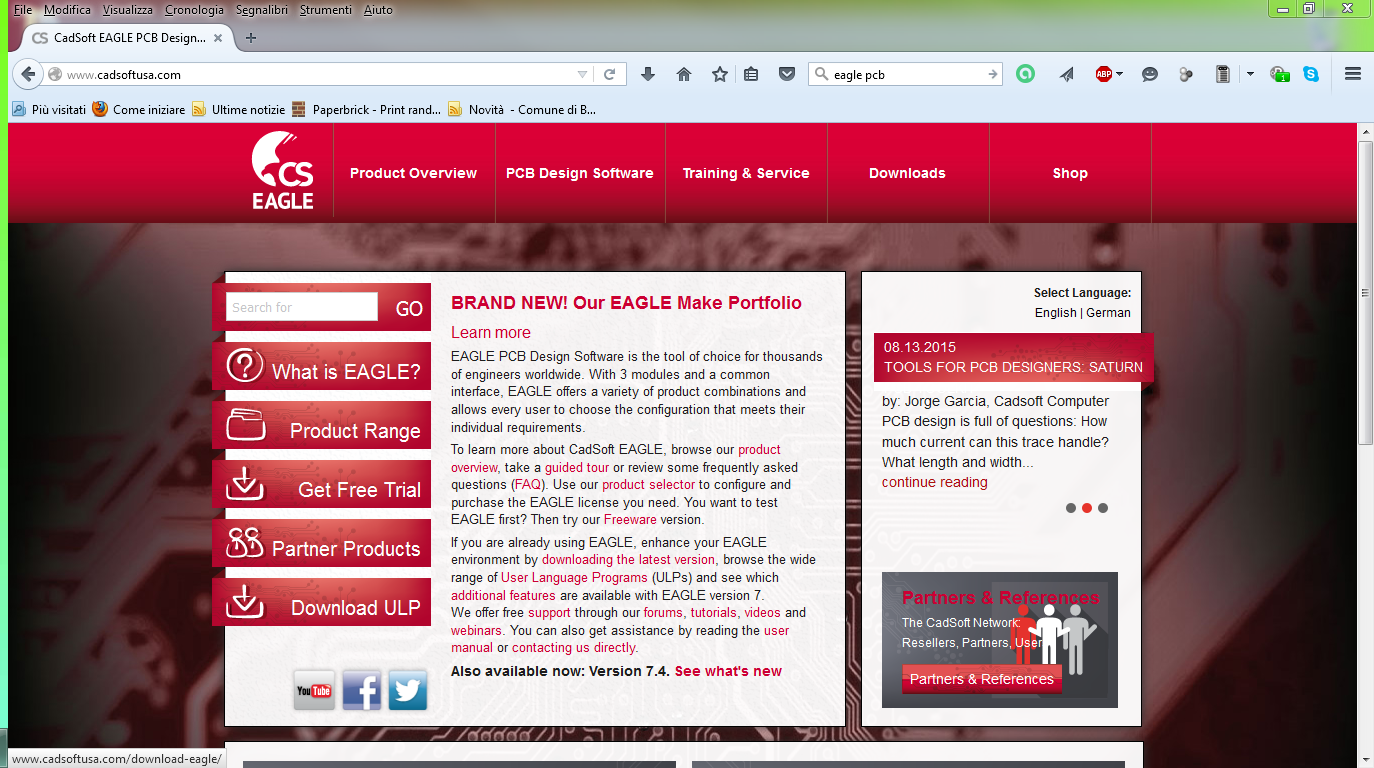Open the Strumenti menu

click(326, 10)
